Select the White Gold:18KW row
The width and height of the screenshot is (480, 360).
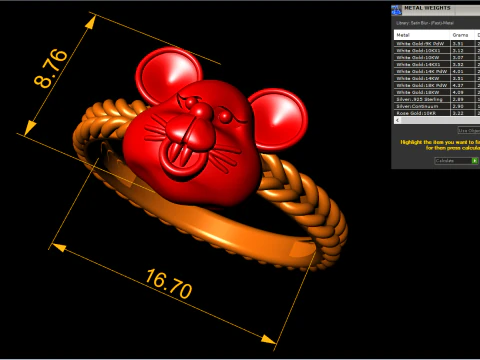coord(437,92)
